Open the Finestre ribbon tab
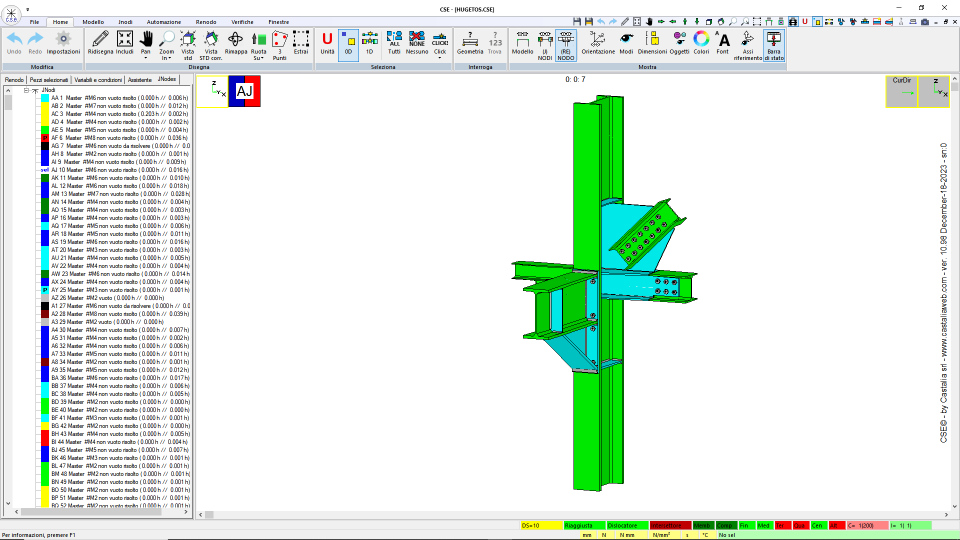 point(279,22)
